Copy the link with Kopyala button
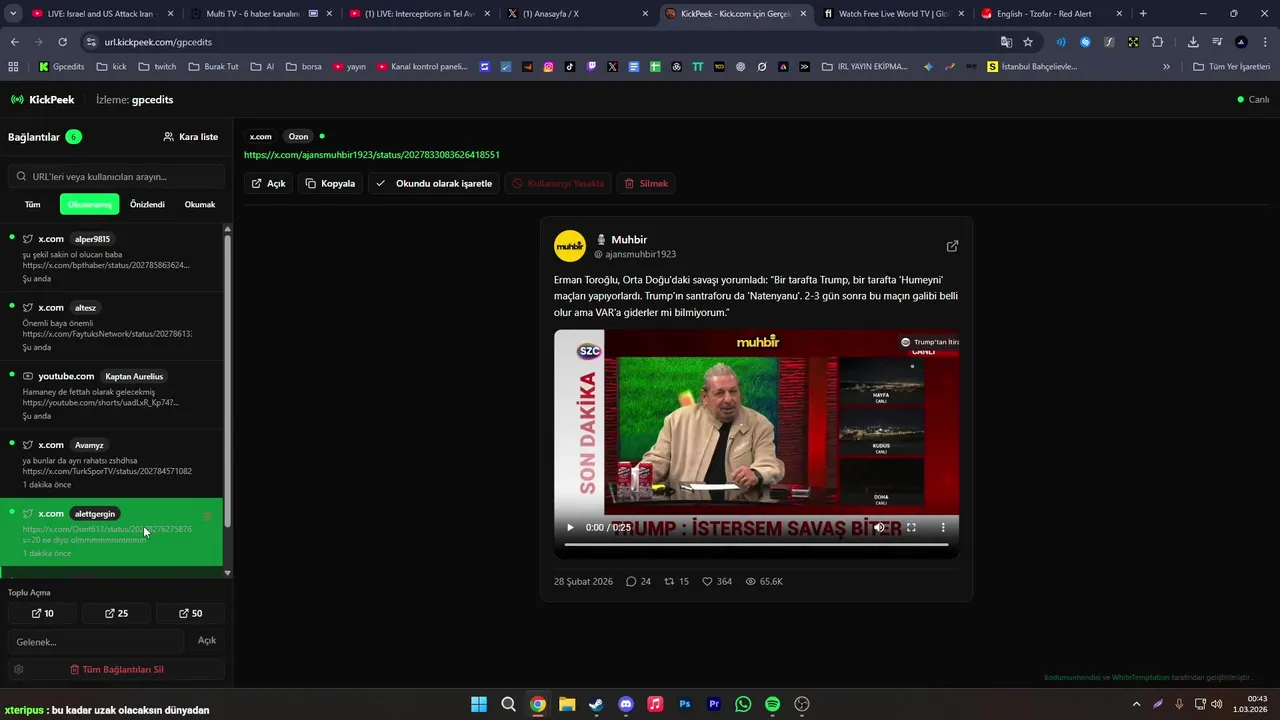This screenshot has width=1280, height=720. (x=330, y=183)
